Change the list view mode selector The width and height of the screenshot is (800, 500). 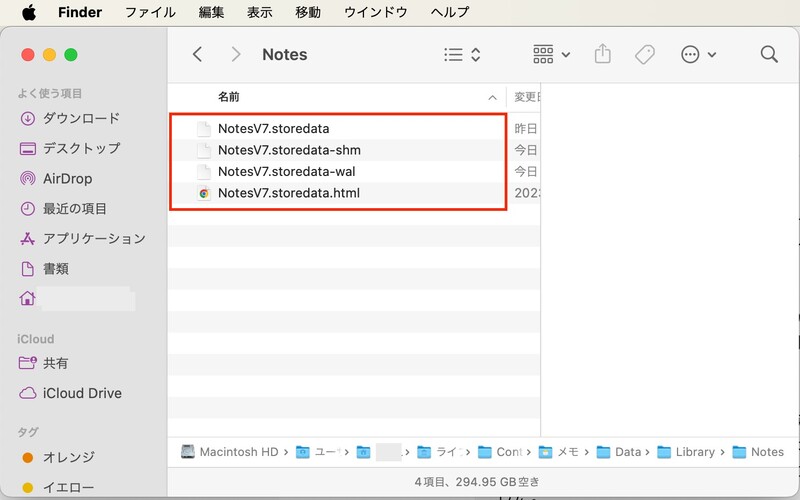(x=462, y=55)
